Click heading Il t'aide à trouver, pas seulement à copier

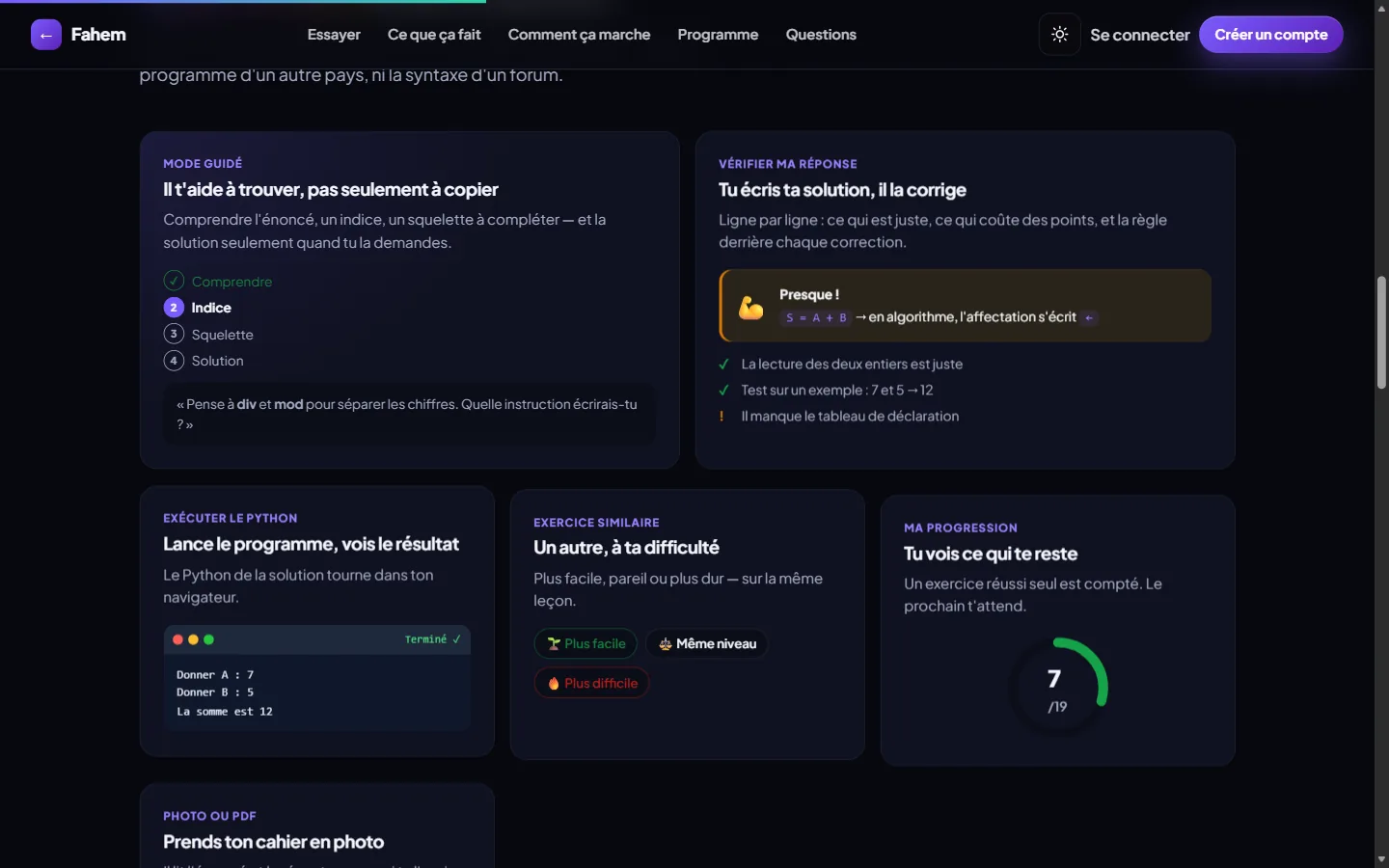point(331,190)
